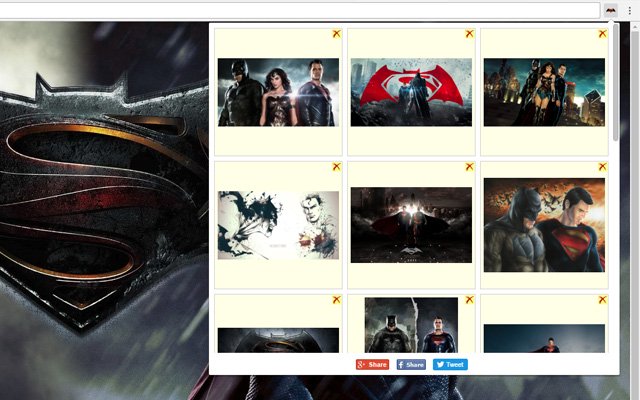This screenshot has width=640, height=400.
Task: Remove the wallpaper of Batman and Superman standing
Action: pyautogui.click(x=469, y=300)
